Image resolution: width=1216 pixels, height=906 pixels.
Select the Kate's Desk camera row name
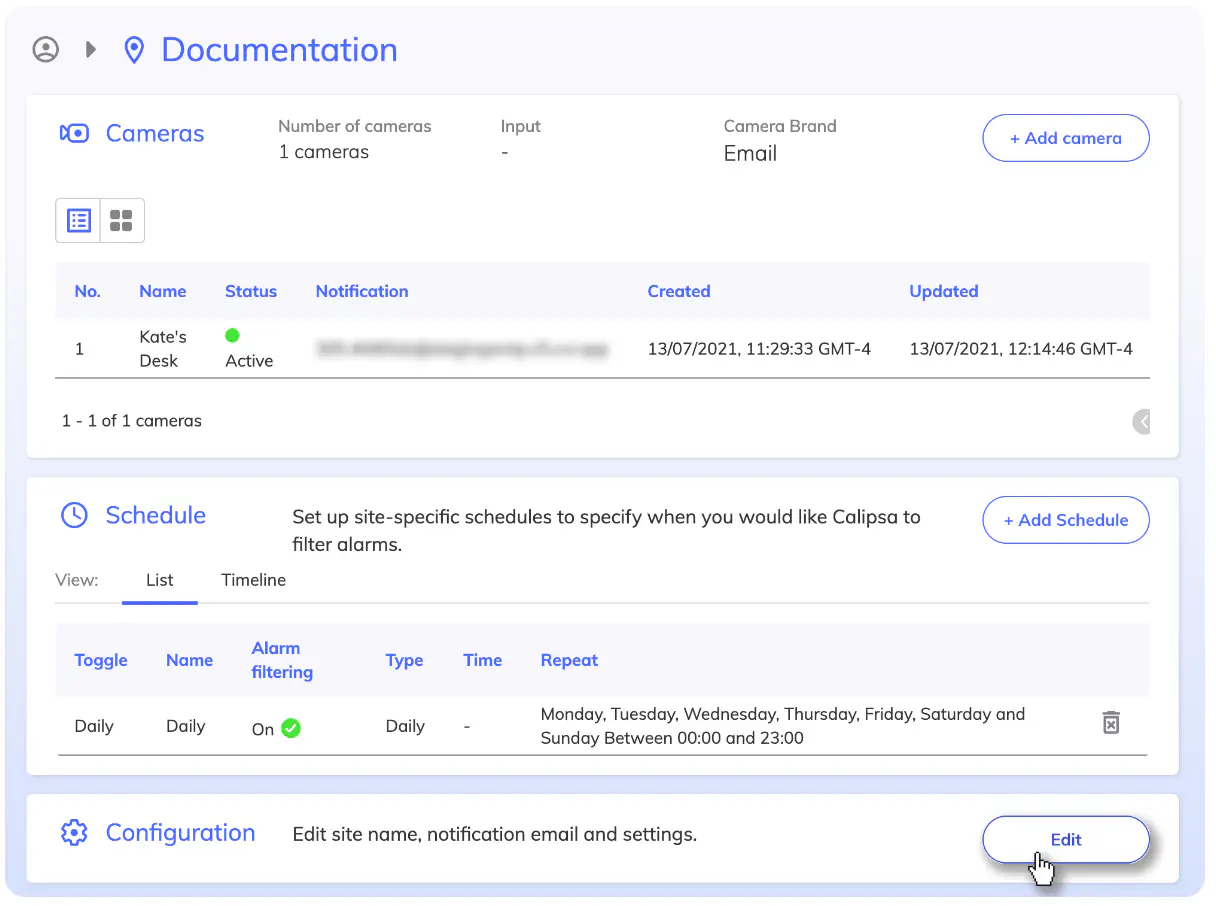point(163,349)
